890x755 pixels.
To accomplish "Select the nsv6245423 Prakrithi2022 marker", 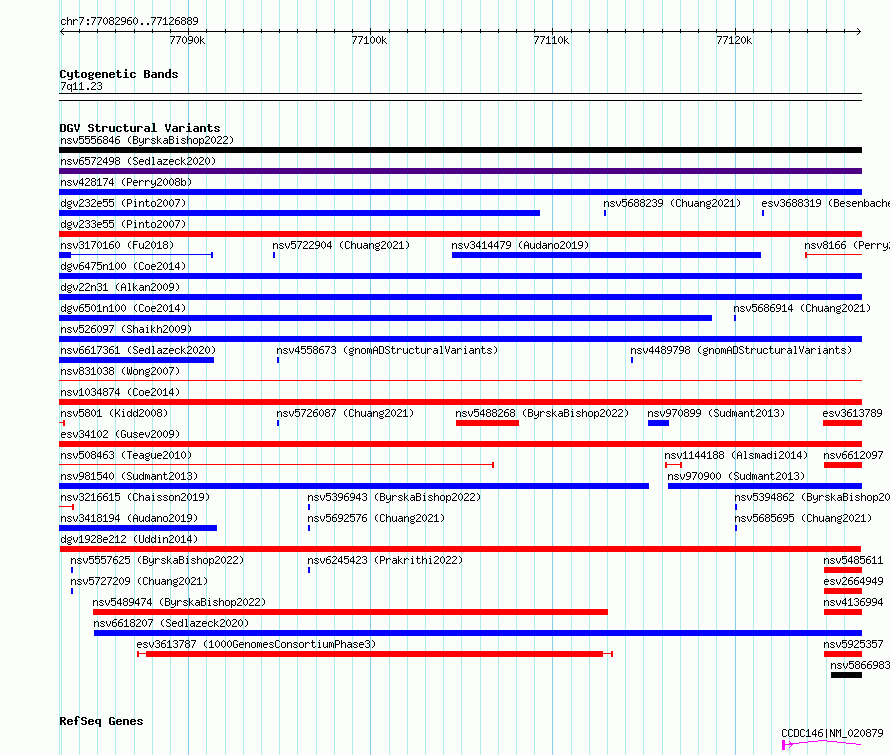I will click(309, 570).
